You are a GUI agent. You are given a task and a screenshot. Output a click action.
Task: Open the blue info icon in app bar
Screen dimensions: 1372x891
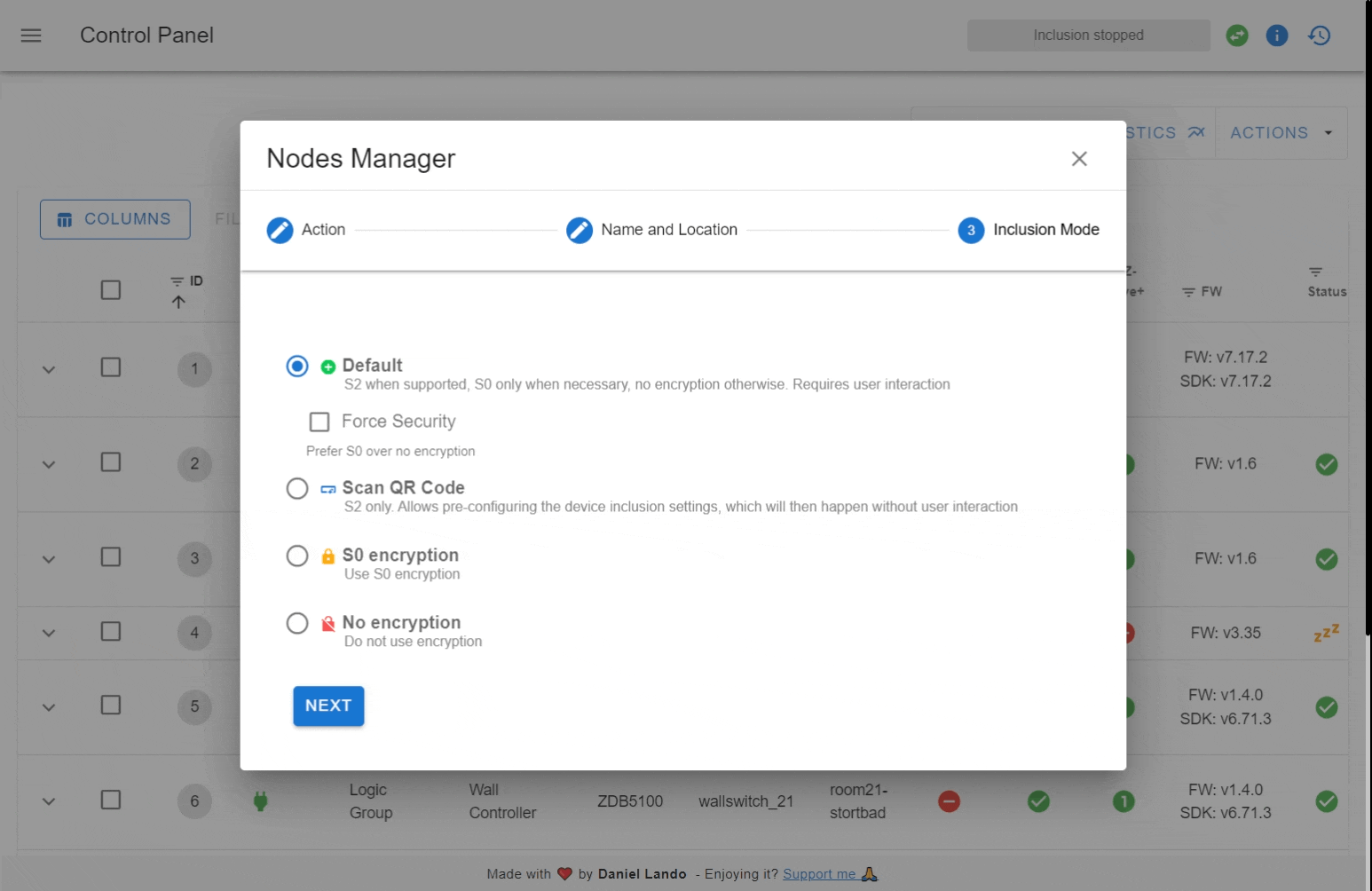point(1277,35)
